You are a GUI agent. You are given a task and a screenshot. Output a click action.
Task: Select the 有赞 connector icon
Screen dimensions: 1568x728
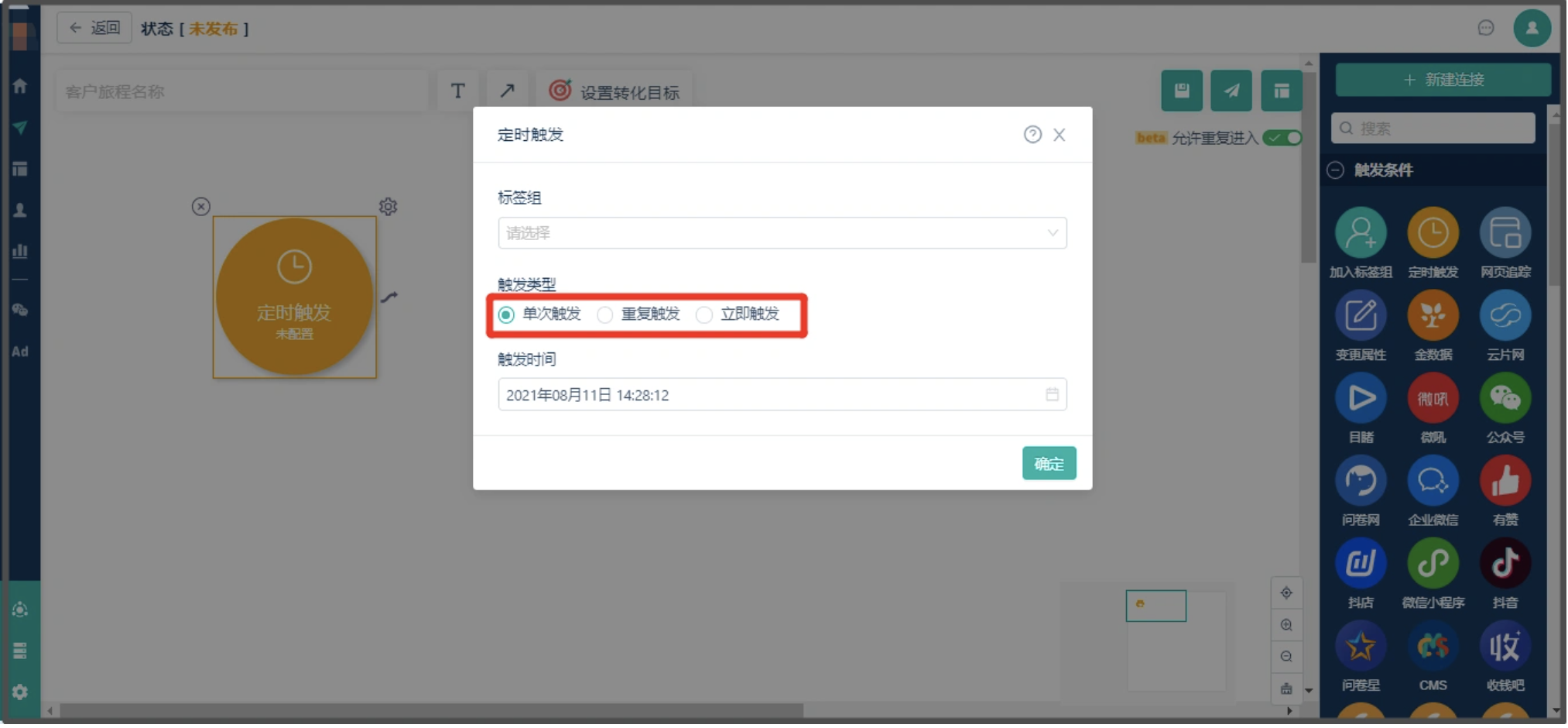(1507, 482)
